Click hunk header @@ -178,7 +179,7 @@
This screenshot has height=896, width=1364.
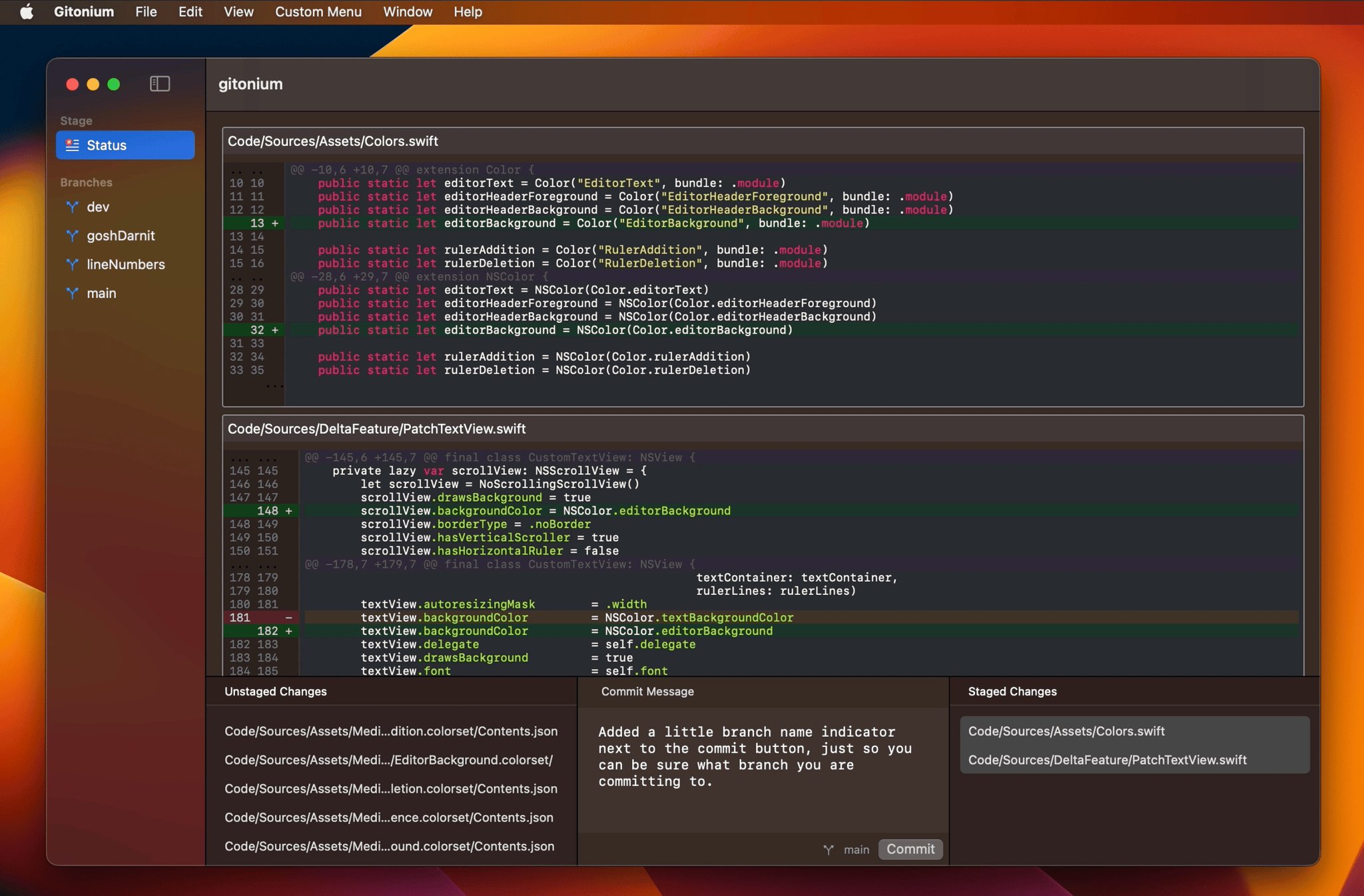tap(500, 564)
